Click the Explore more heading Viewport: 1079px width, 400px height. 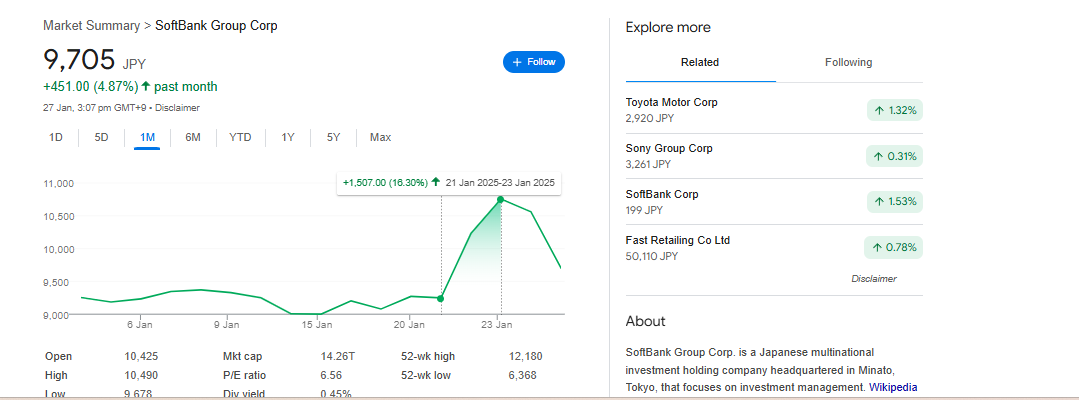click(x=668, y=28)
